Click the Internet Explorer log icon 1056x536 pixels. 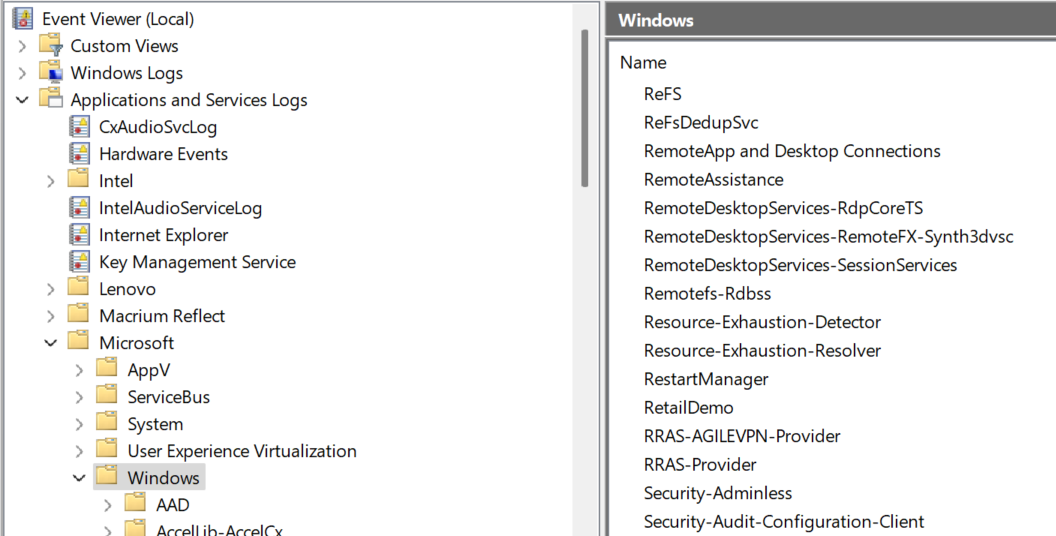(x=79, y=234)
